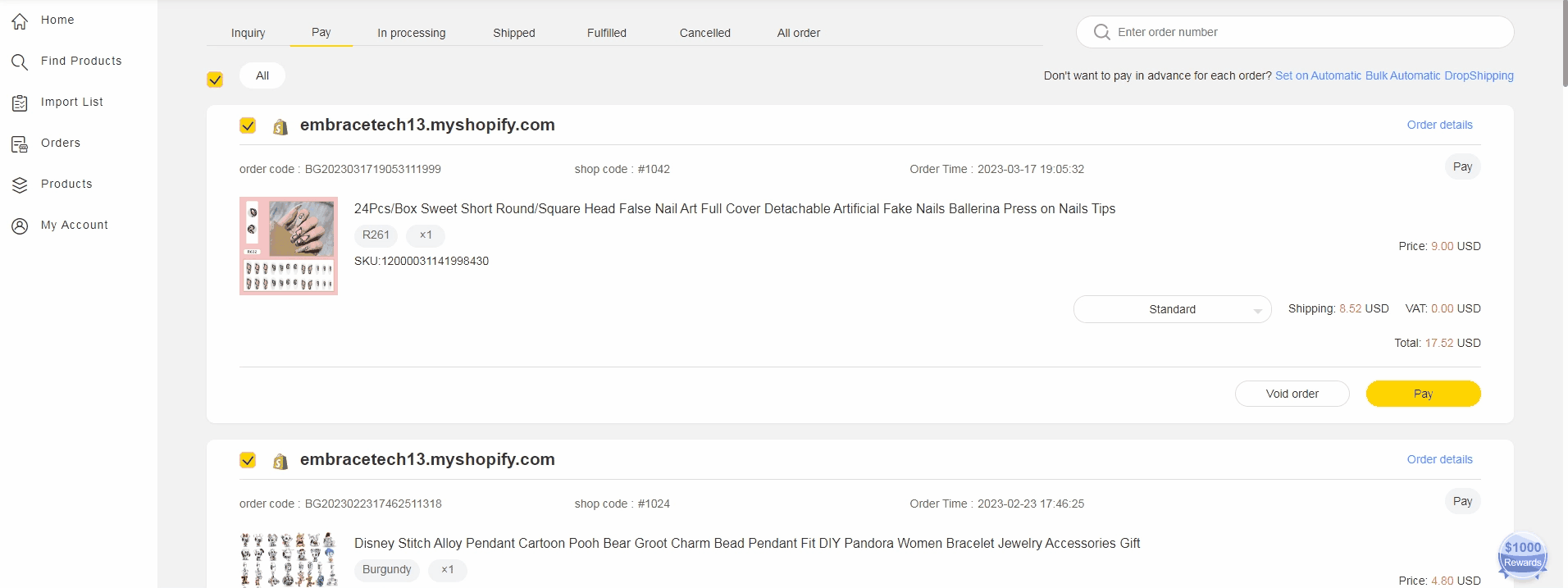1568x588 pixels.
Task: Click the Import List clipboard icon
Action: [x=20, y=103]
